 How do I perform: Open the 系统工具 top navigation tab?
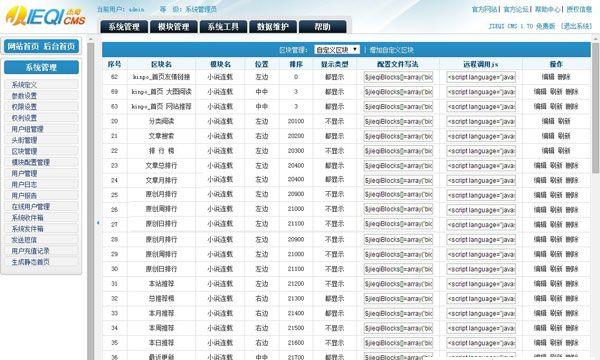tap(223, 27)
